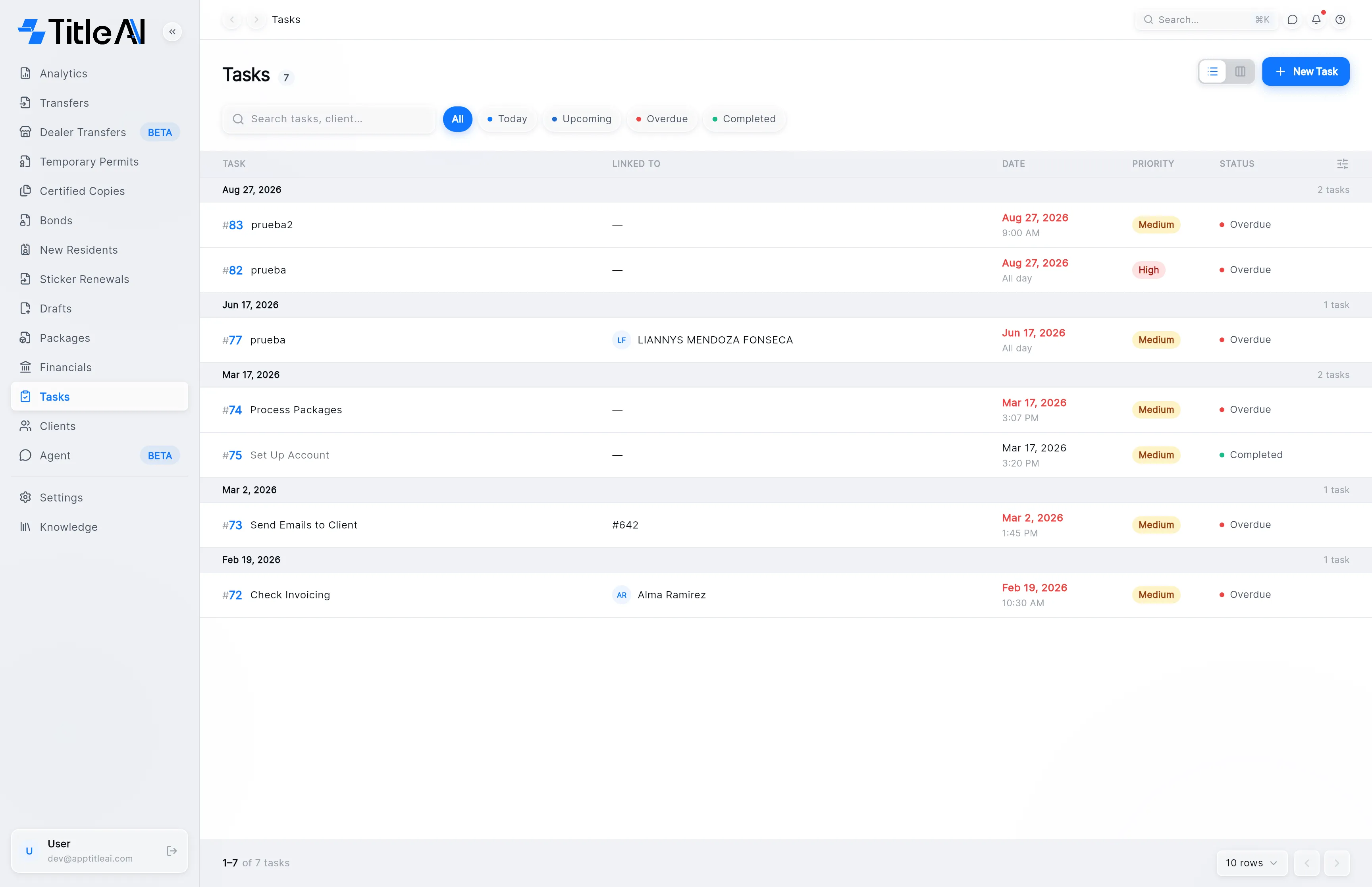The width and height of the screenshot is (1372, 887).
Task: Open the notifications bell
Action: (1317, 19)
